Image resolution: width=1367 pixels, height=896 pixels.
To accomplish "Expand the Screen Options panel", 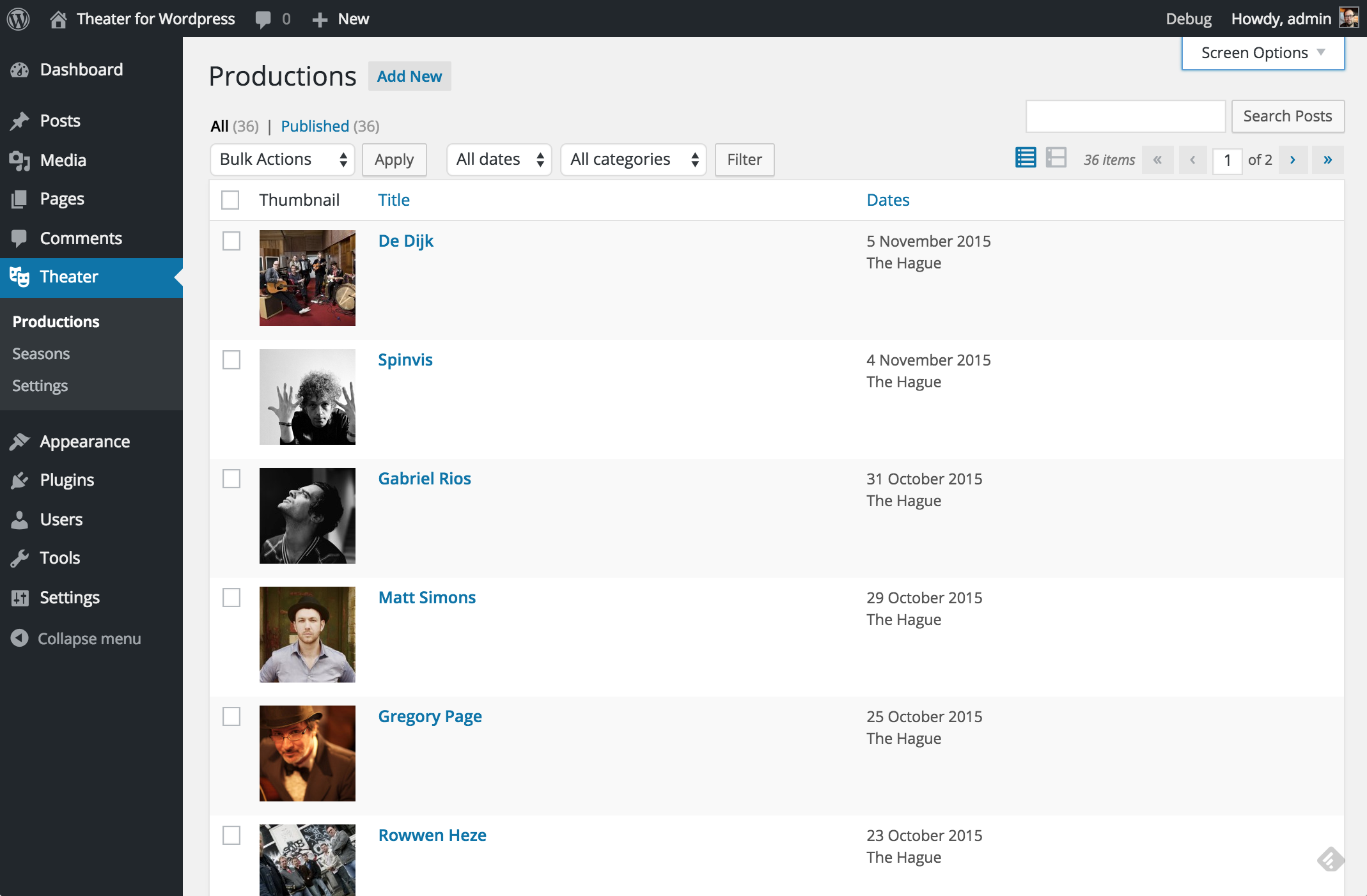I will pos(1263,53).
